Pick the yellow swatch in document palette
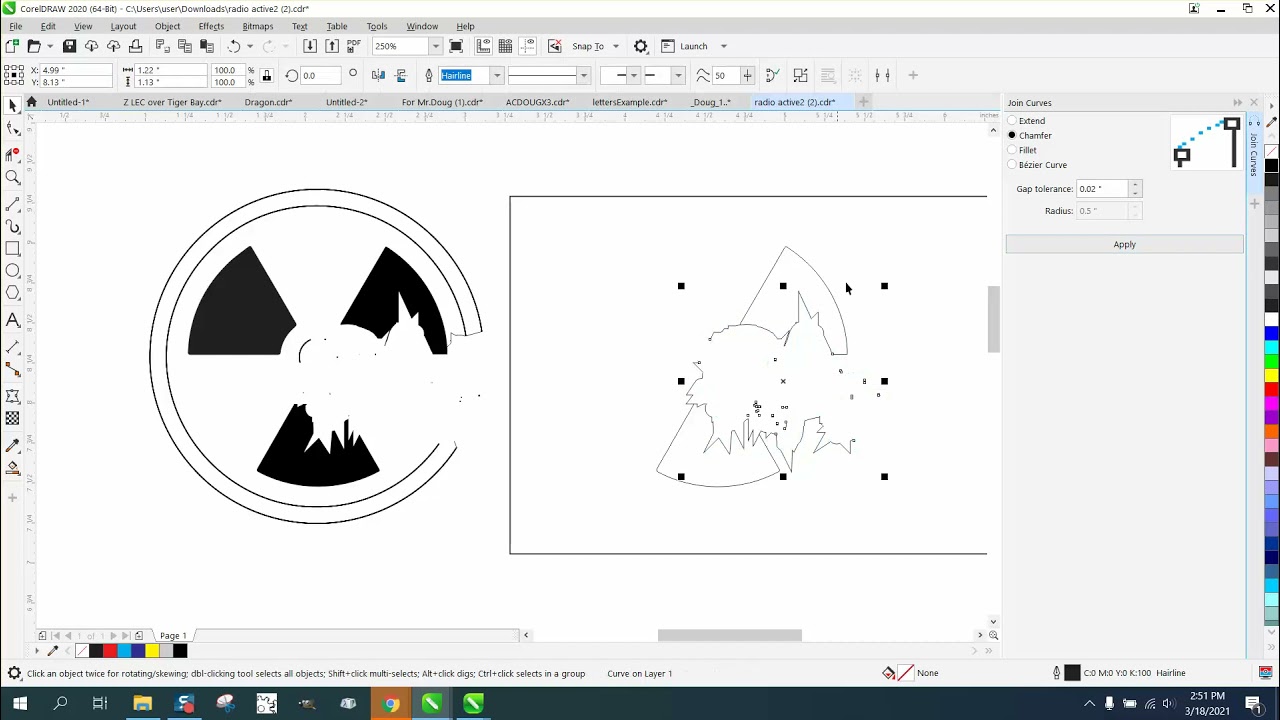 tap(152, 651)
